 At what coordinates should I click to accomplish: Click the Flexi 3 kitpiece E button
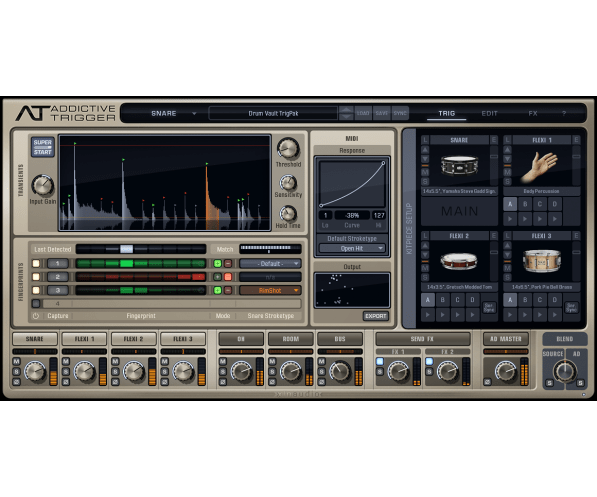tap(576, 236)
